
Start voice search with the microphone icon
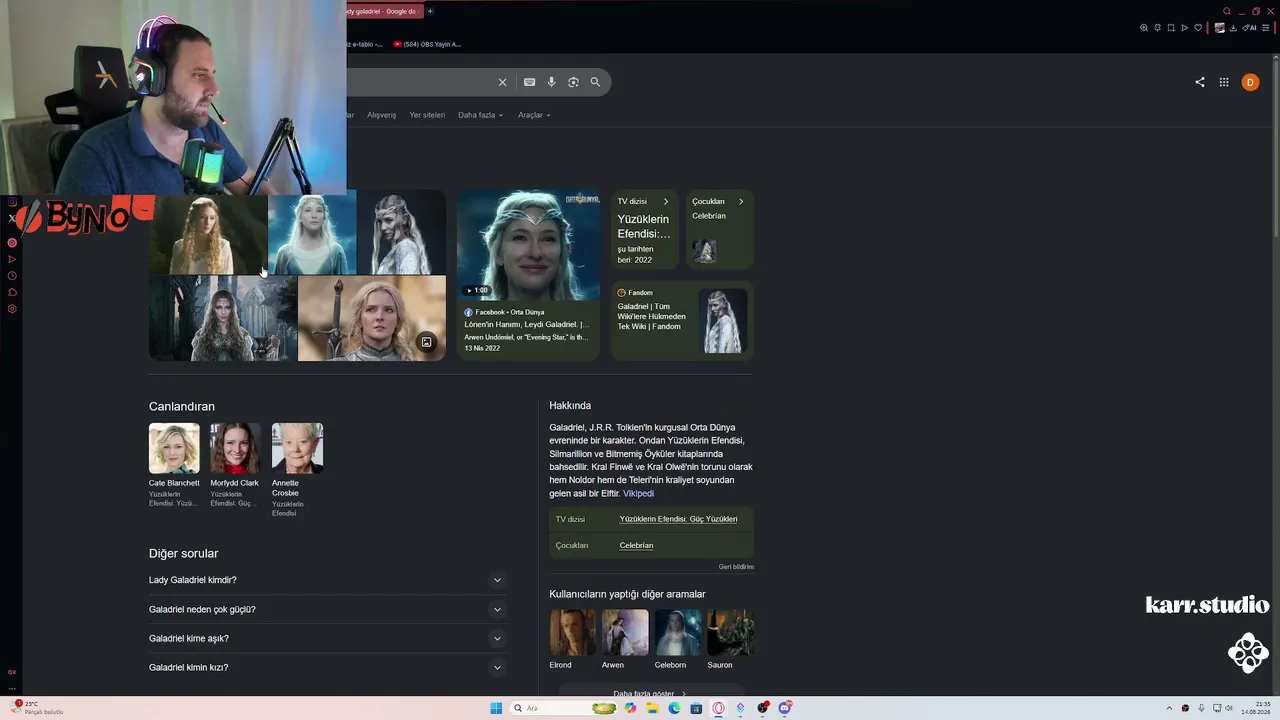551,82
